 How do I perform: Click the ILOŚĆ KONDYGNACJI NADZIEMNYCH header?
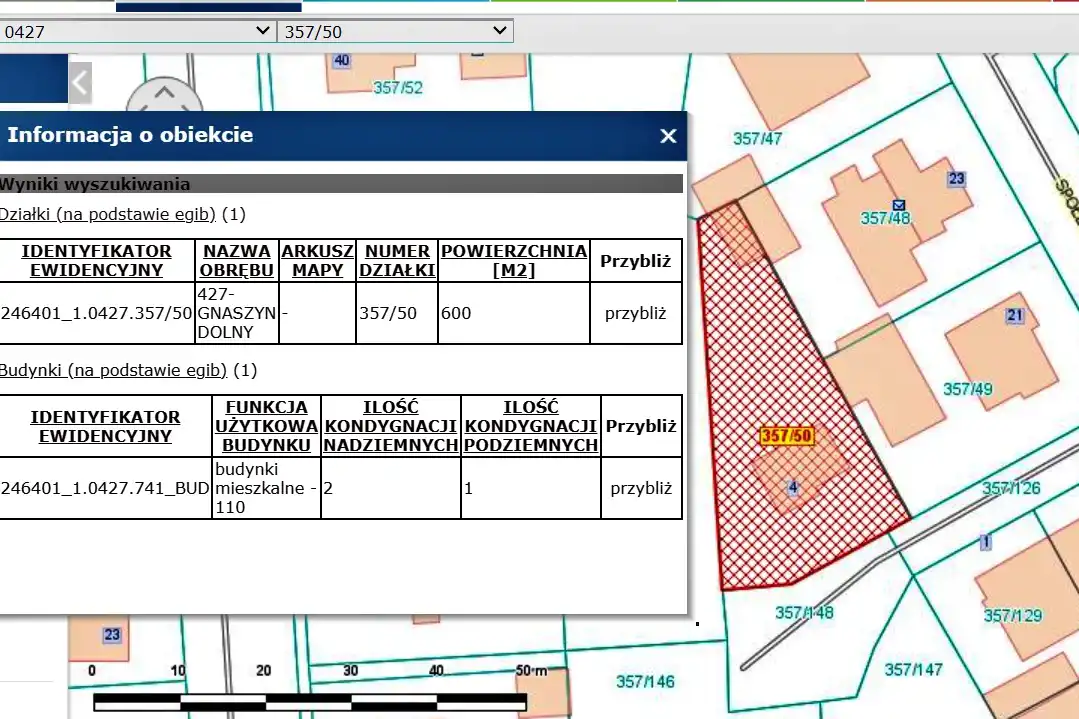tap(391, 426)
